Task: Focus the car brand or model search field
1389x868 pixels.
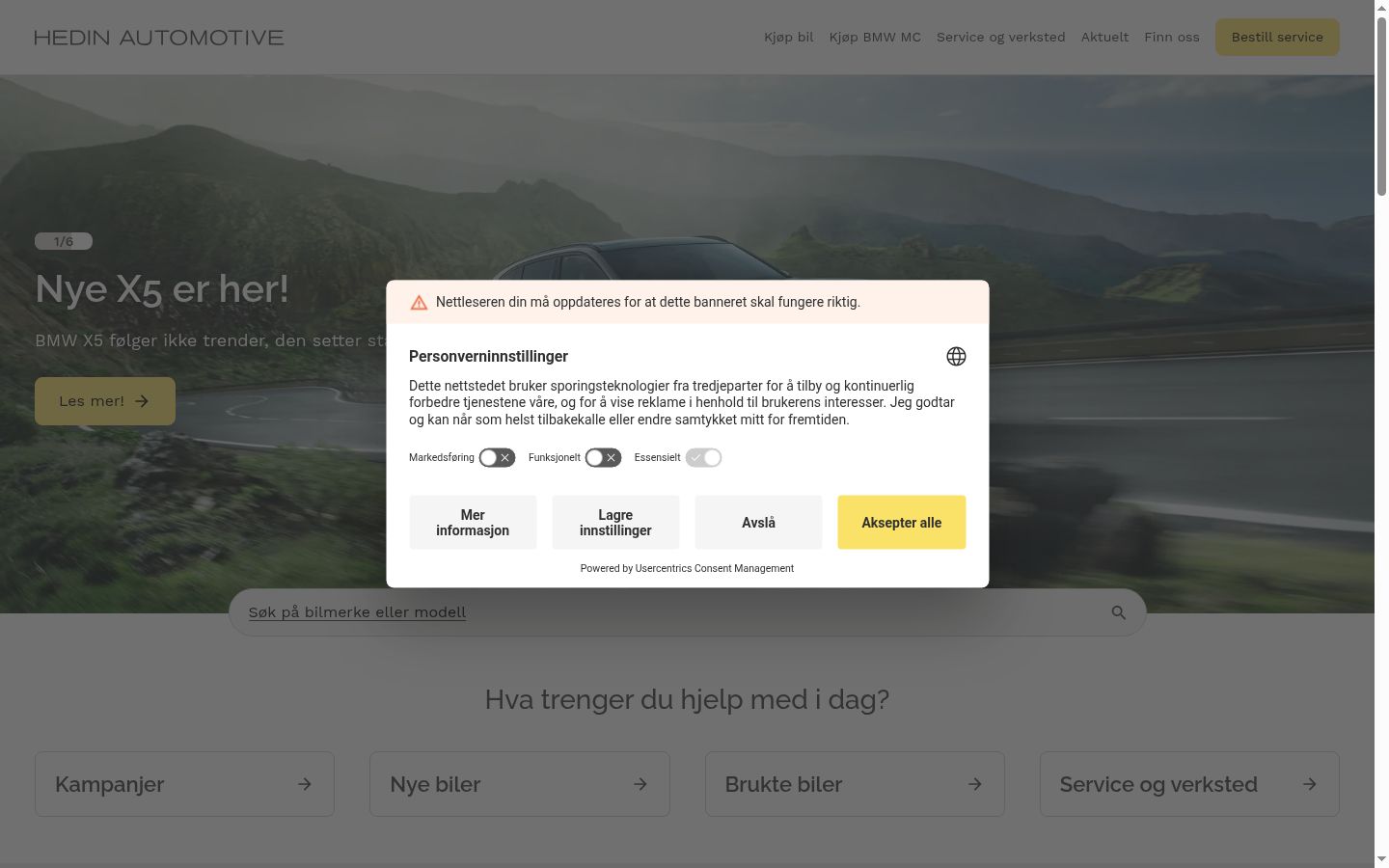Action: (x=687, y=612)
